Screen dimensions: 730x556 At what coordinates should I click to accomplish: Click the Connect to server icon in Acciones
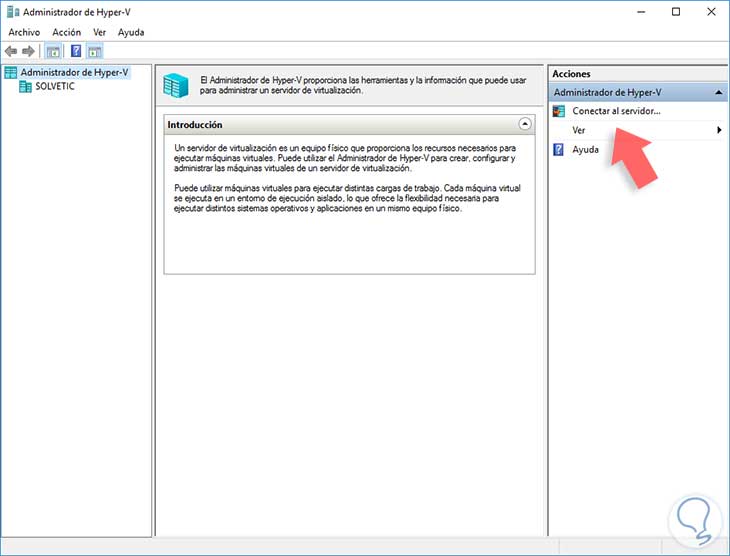coord(559,111)
